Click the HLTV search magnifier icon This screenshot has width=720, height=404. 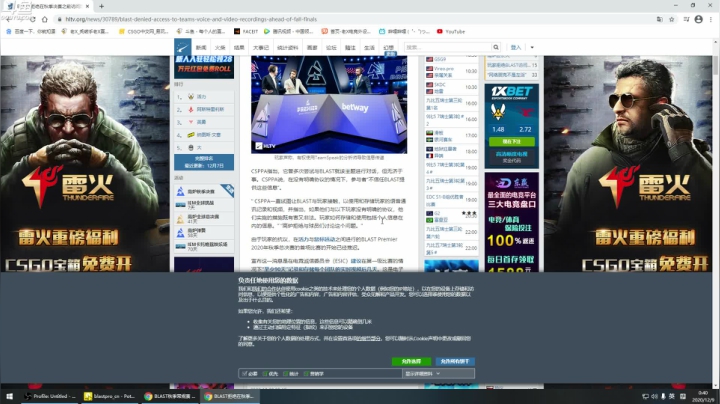[x=496, y=47]
